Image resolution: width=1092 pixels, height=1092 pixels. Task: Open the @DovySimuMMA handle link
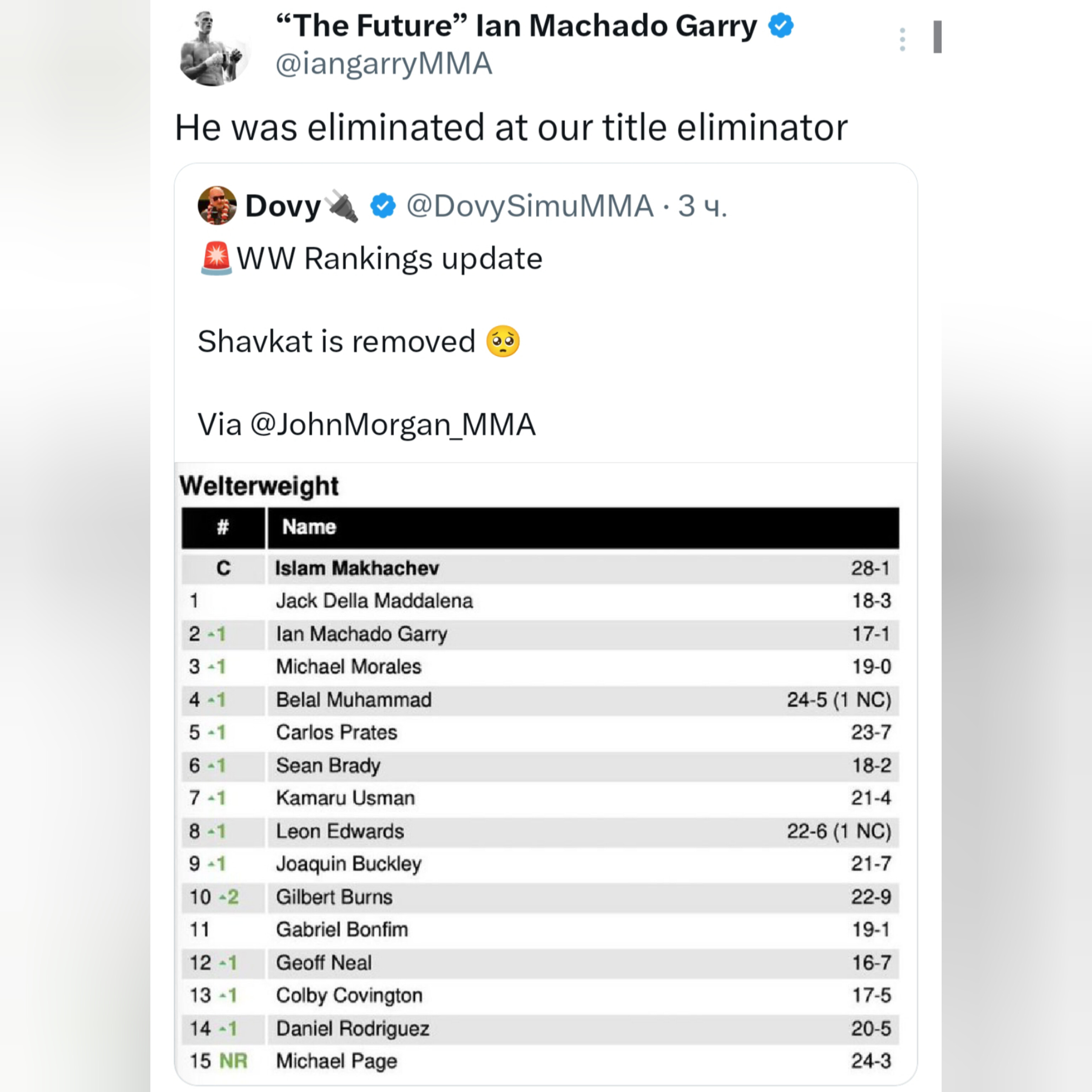pos(530,206)
